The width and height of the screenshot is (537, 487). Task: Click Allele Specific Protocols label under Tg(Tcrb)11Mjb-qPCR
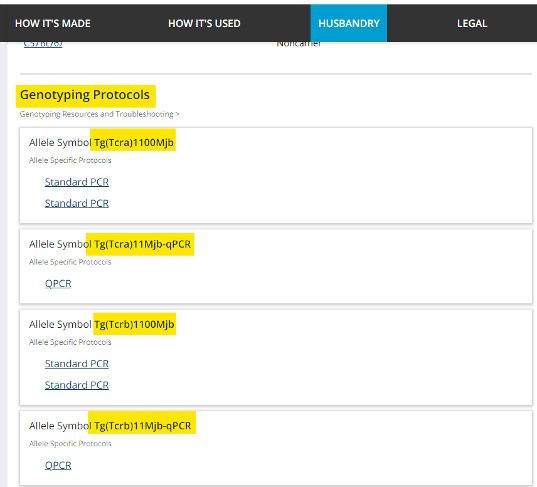(70, 444)
